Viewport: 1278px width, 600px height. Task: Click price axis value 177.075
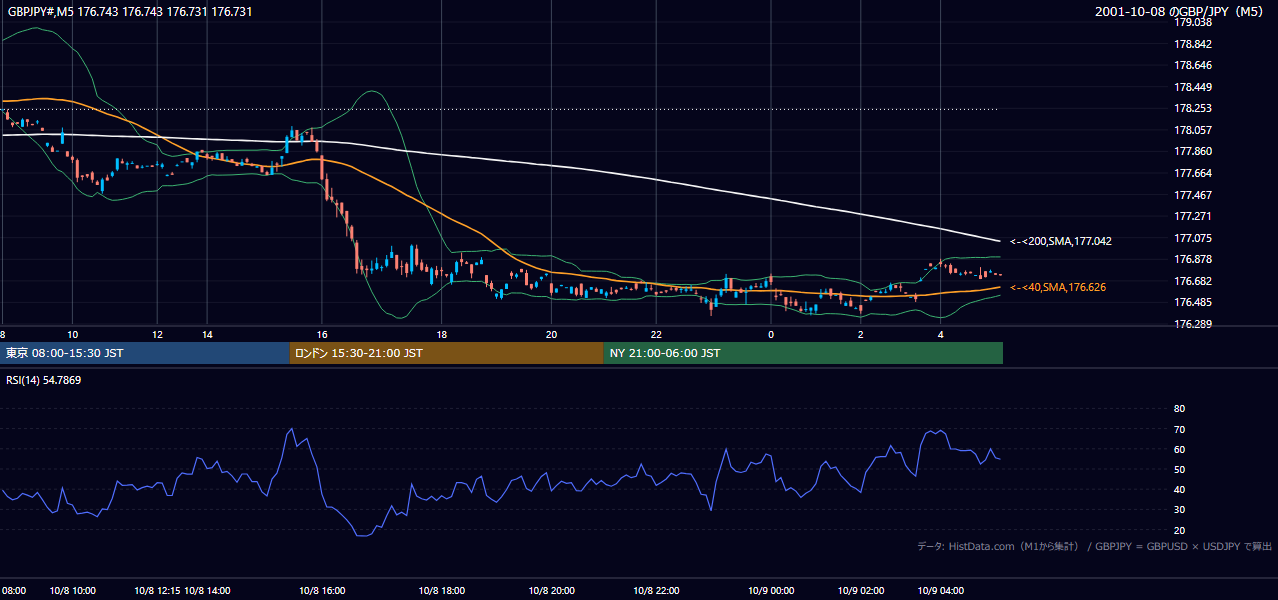1193,238
